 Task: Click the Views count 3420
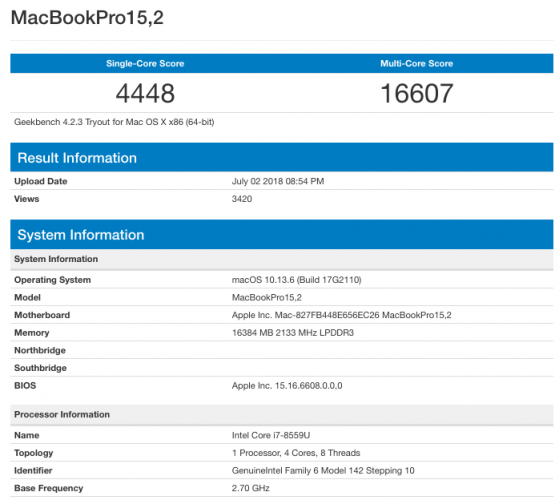pyautogui.click(x=242, y=199)
